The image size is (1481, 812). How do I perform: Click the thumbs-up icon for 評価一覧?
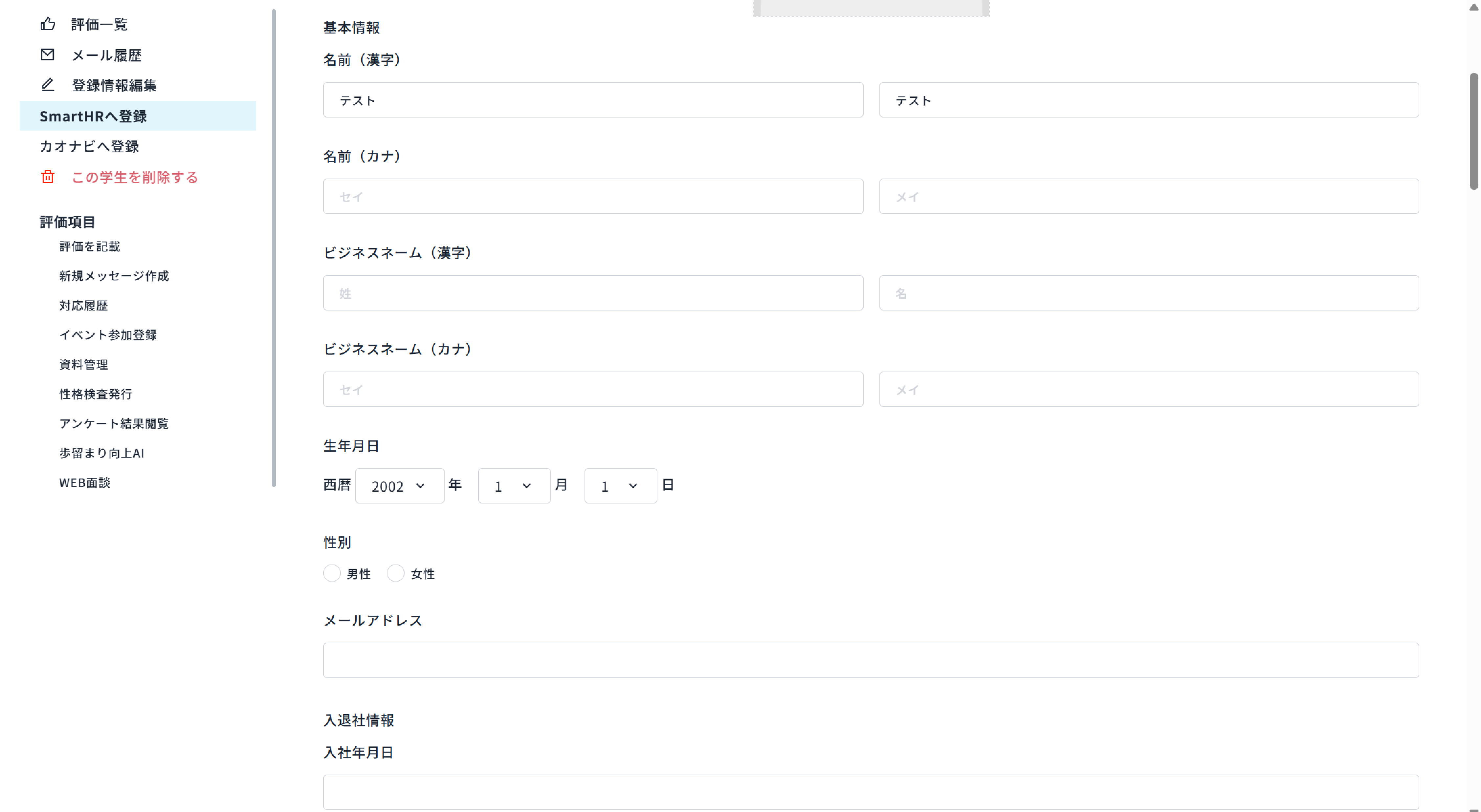coord(48,24)
